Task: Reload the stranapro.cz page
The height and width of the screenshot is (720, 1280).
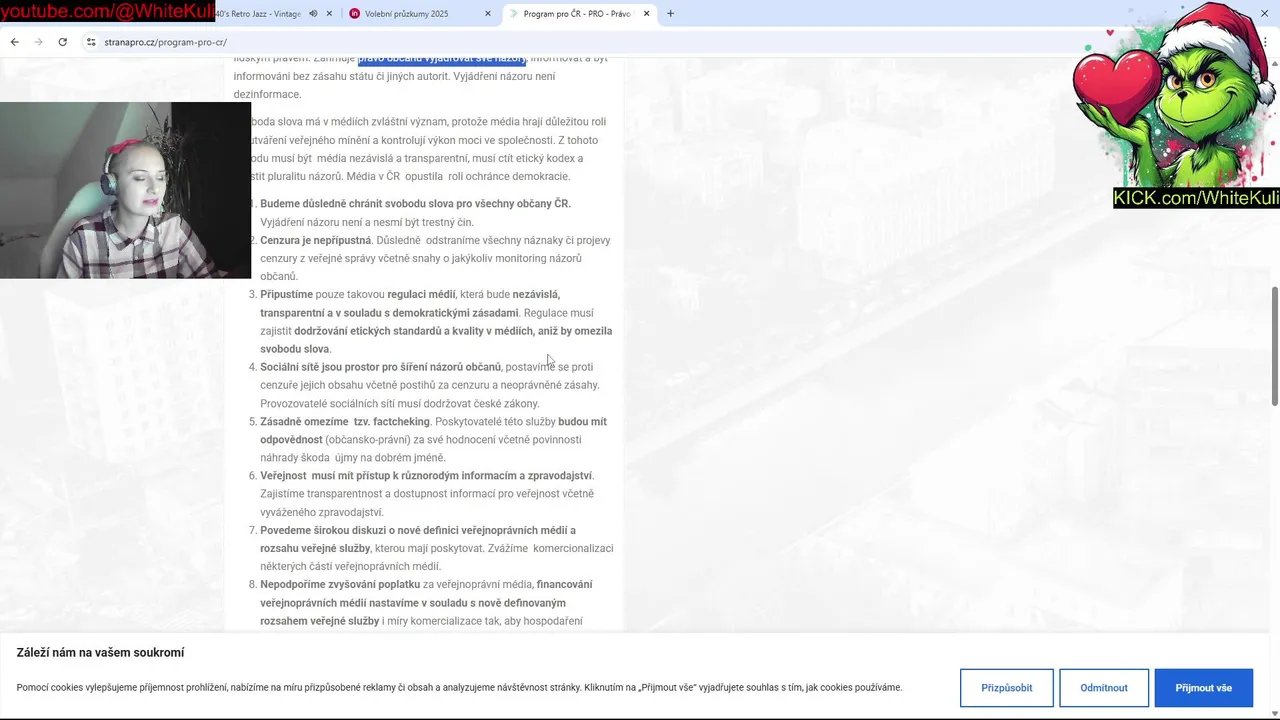Action: [x=62, y=42]
